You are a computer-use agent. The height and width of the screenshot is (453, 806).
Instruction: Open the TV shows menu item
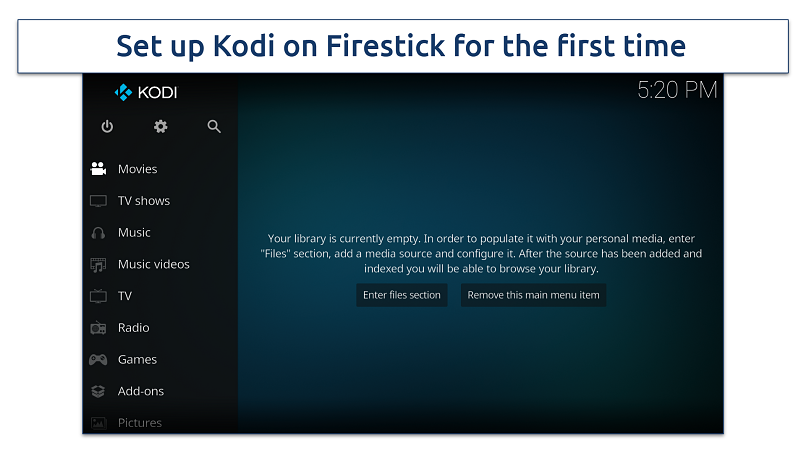tap(144, 201)
